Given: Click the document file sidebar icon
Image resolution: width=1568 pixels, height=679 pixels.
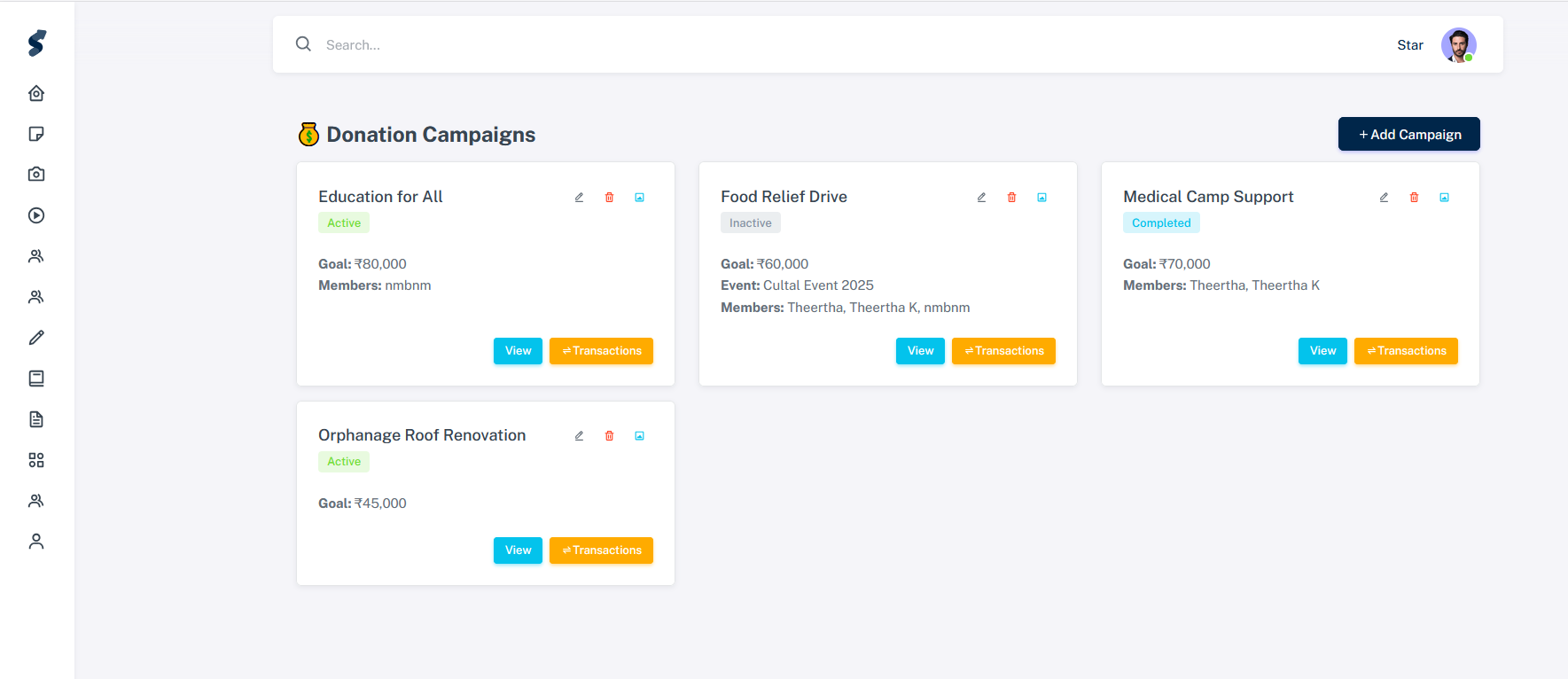Looking at the screenshot, I should click(x=36, y=419).
